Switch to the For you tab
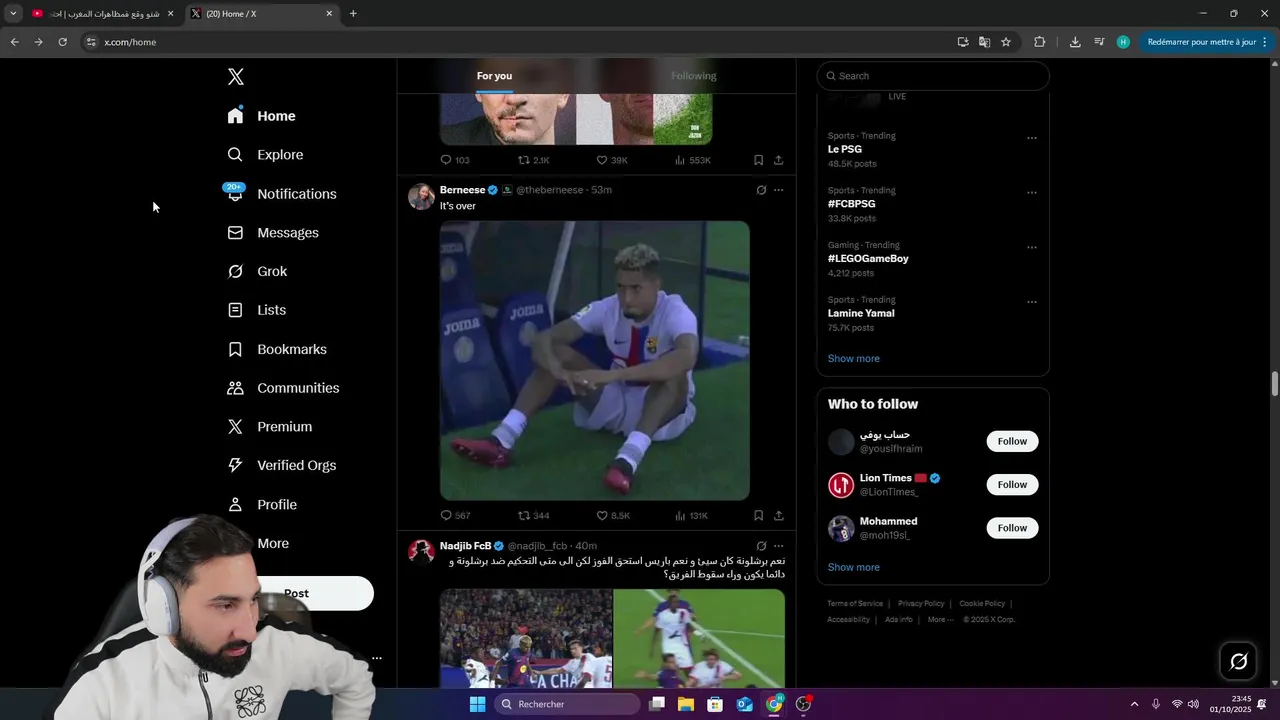Viewport: 1280px width, 720px height. (x=494, y=76)
